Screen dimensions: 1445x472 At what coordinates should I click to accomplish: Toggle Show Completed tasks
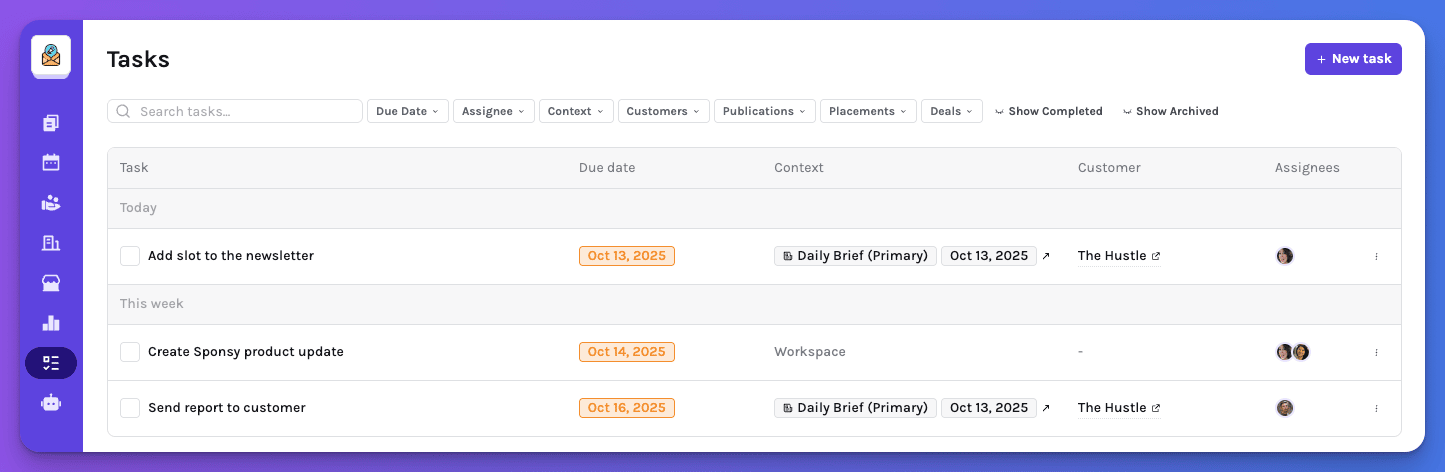pos(1048,111)
